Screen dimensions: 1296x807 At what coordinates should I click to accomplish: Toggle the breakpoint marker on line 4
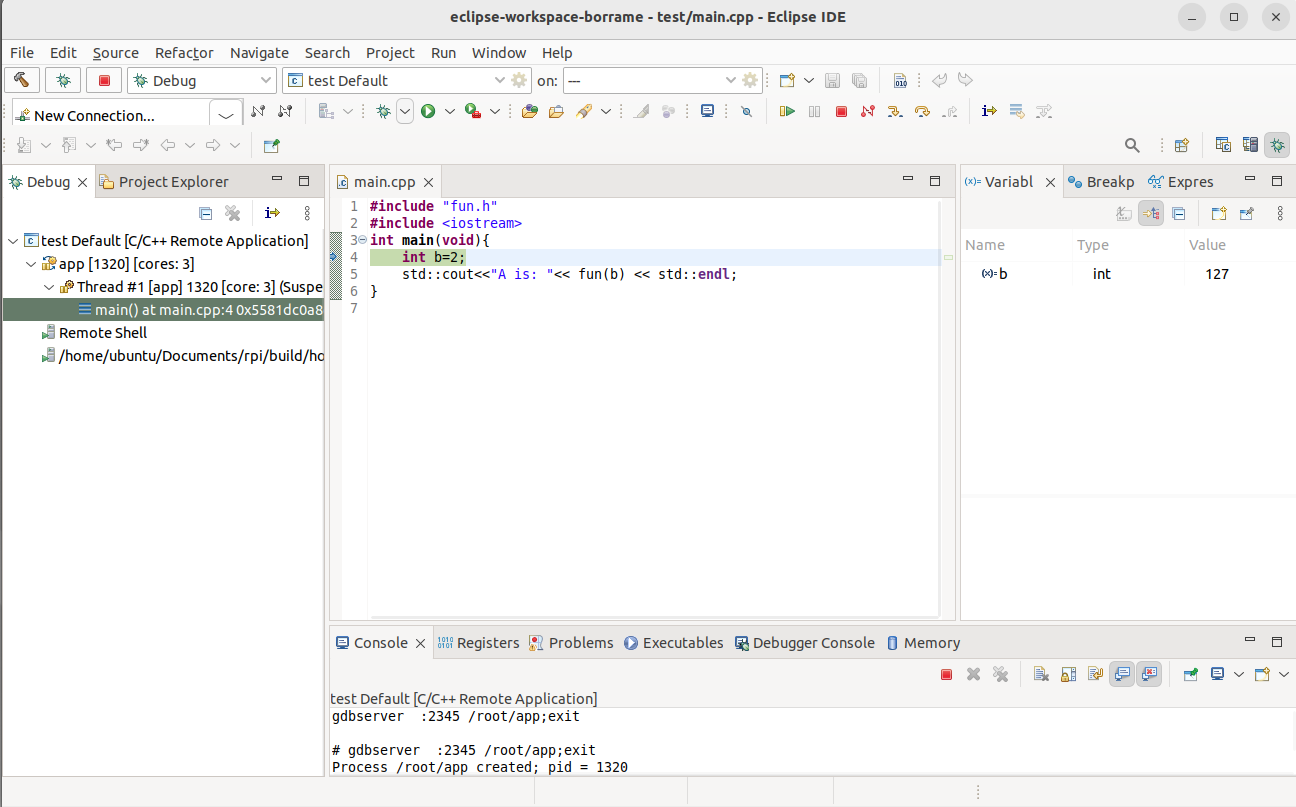tap(335, 258)
